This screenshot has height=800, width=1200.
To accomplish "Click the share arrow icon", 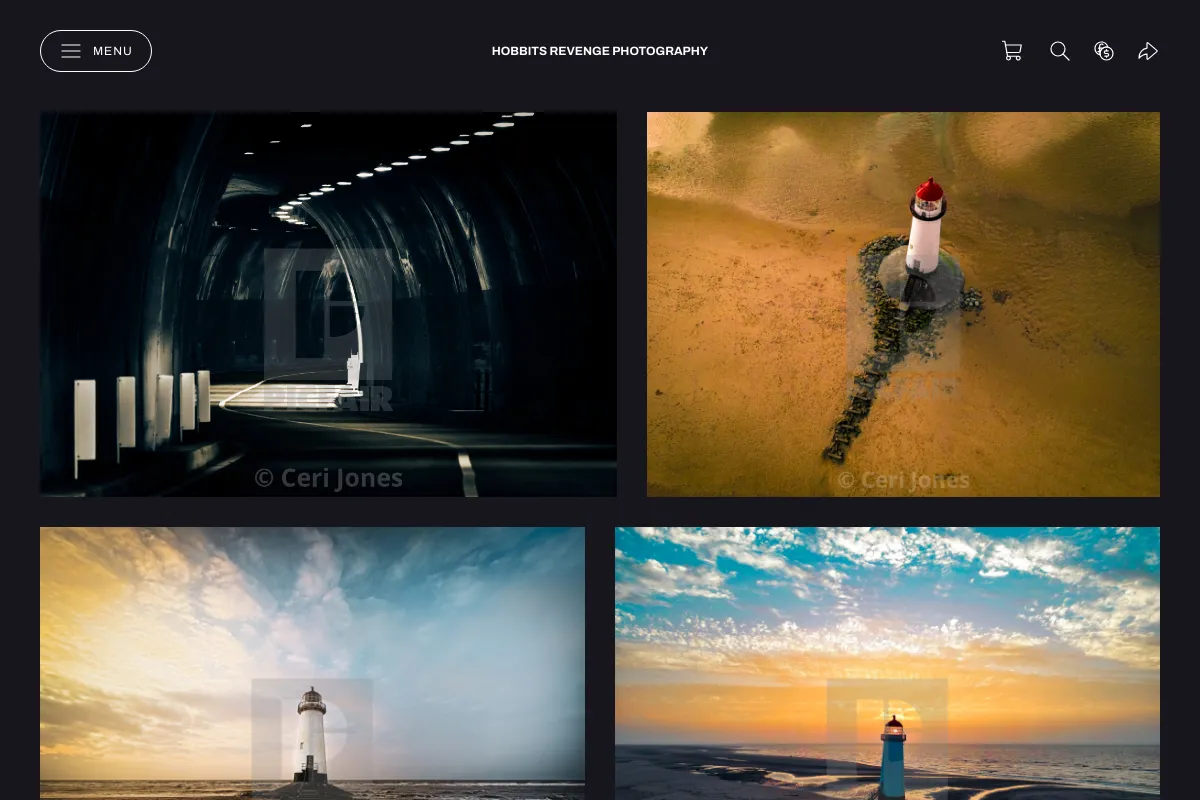I will tap(1148, 51).
